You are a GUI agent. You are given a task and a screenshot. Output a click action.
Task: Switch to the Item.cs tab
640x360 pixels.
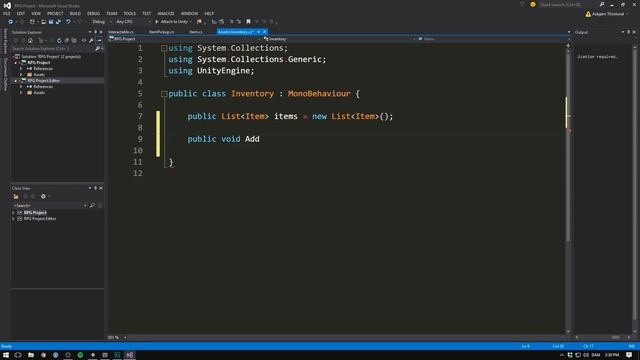click(196, 32)
